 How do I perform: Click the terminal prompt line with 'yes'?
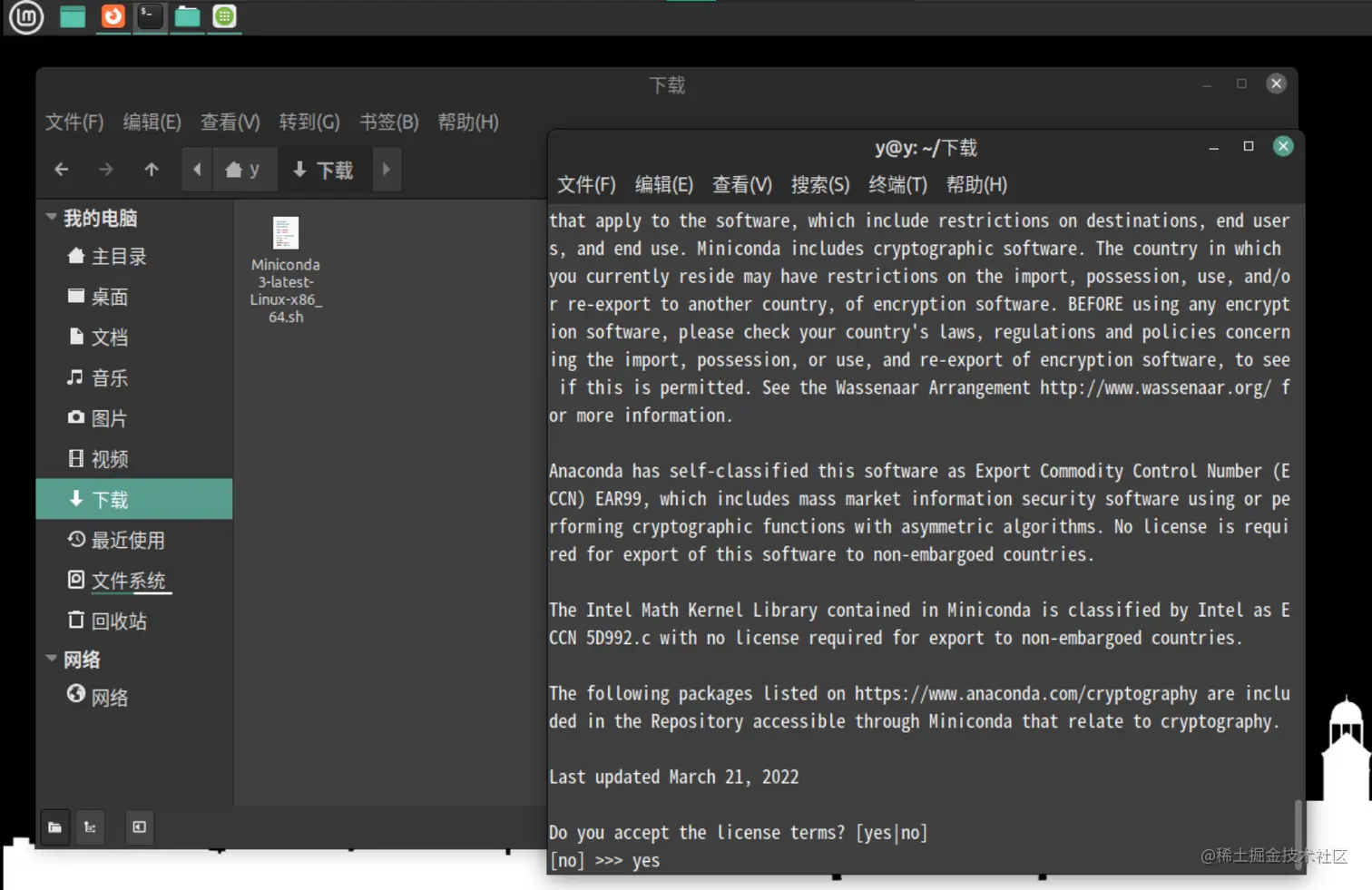click(x=604, y=860)
